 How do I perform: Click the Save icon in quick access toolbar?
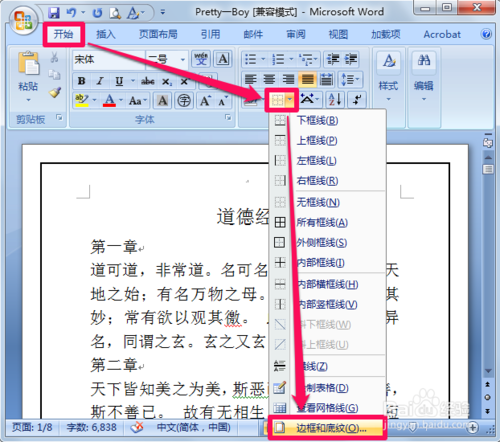point(54,13)
